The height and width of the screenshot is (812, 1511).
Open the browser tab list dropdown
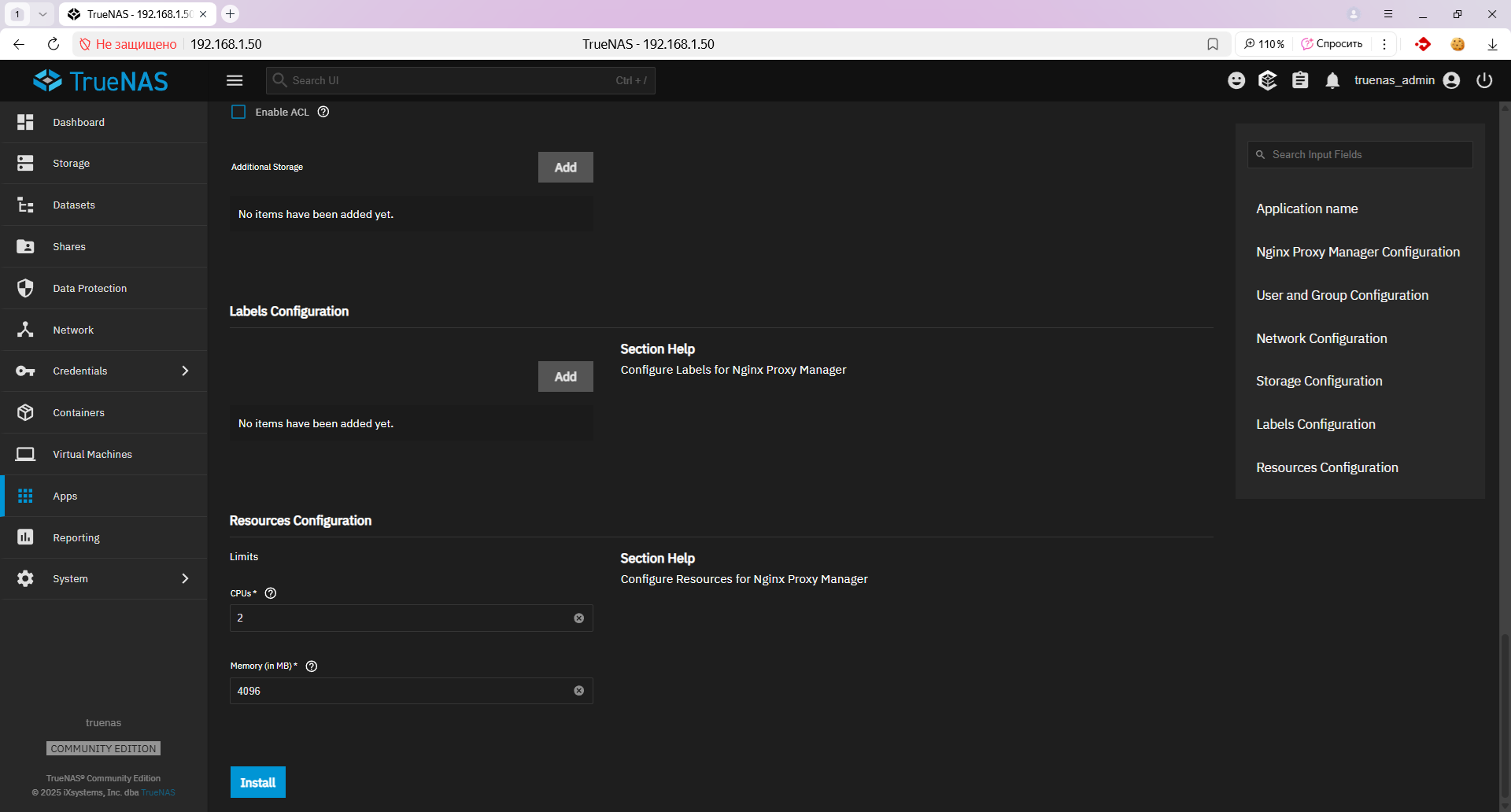(x=42, y=14)
